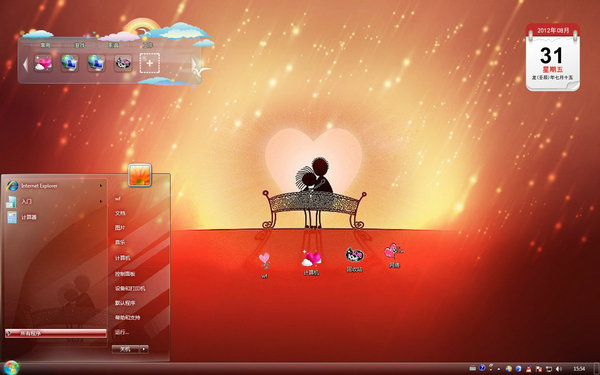The width and height of the screenshot is (600, 375).
Task: Add a shortcut using the dashed plus box
Action: (150, 63)
